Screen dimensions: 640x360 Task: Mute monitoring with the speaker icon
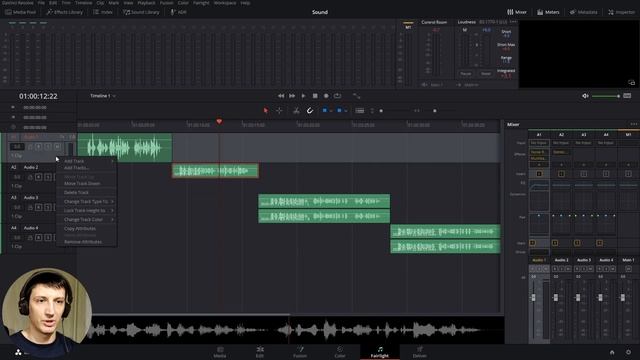click(x=585, y=96)
